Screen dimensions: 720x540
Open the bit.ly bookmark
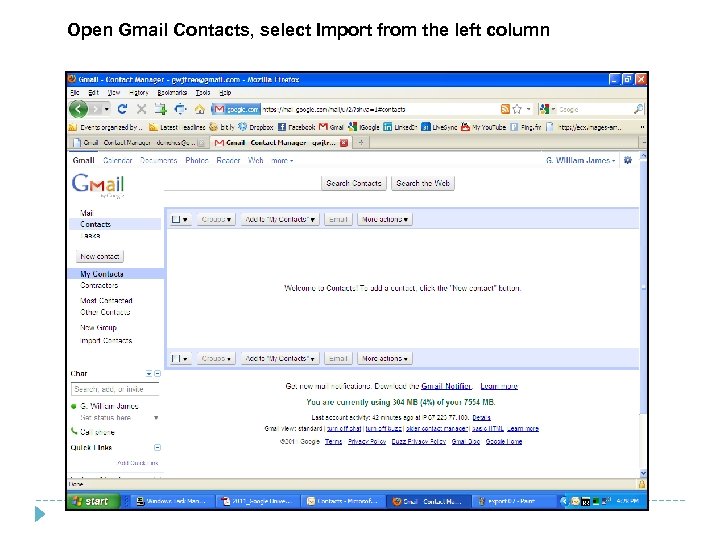point(222,127)
